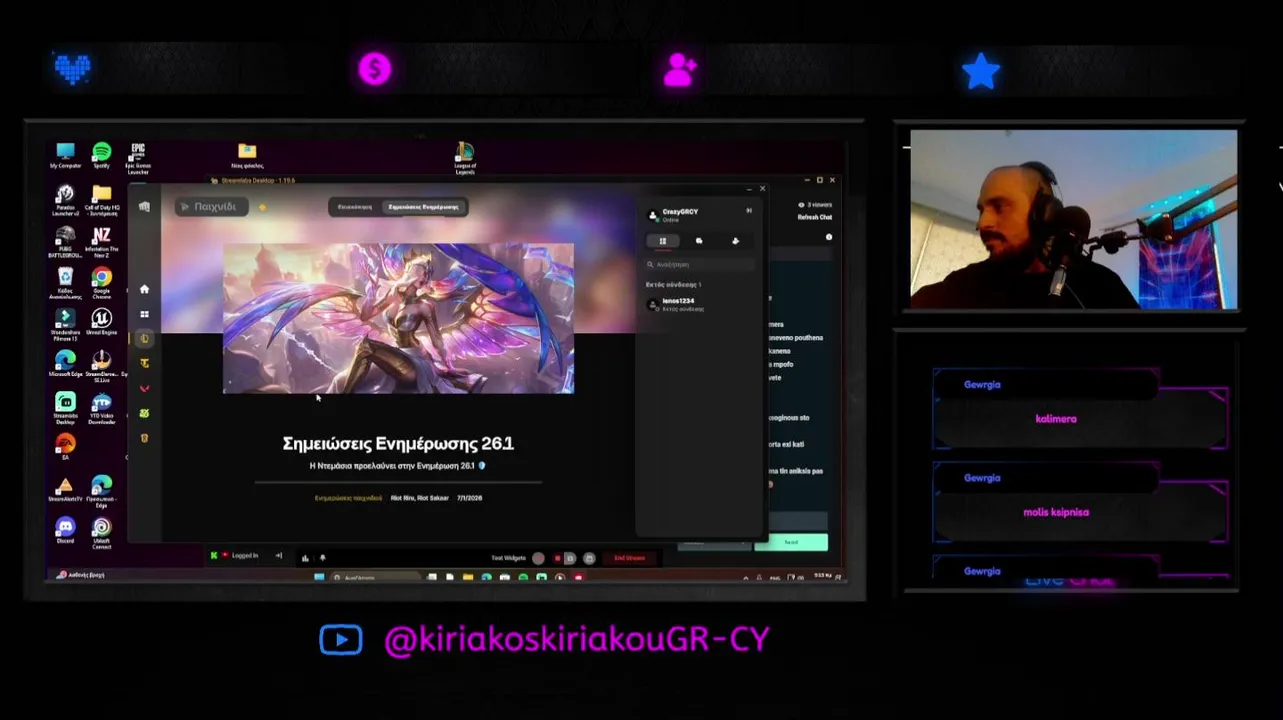Screen dimensions: 1283x720
Task: Select the green game icon below Valorant in the sidebar
Action: [x=144, y=413]
